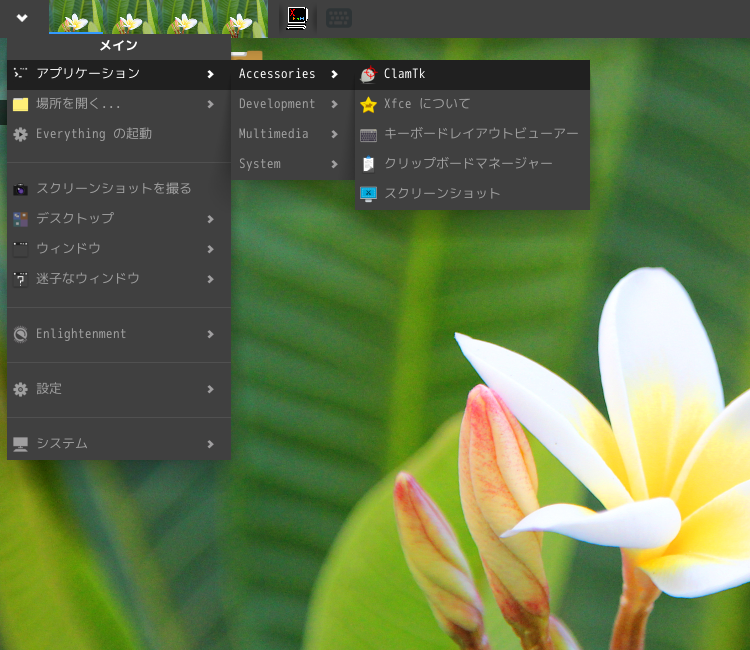Select the アプリケーション menu entry
Screen dimensions: 750x650
pyautogui.click(x=119, y=74)
